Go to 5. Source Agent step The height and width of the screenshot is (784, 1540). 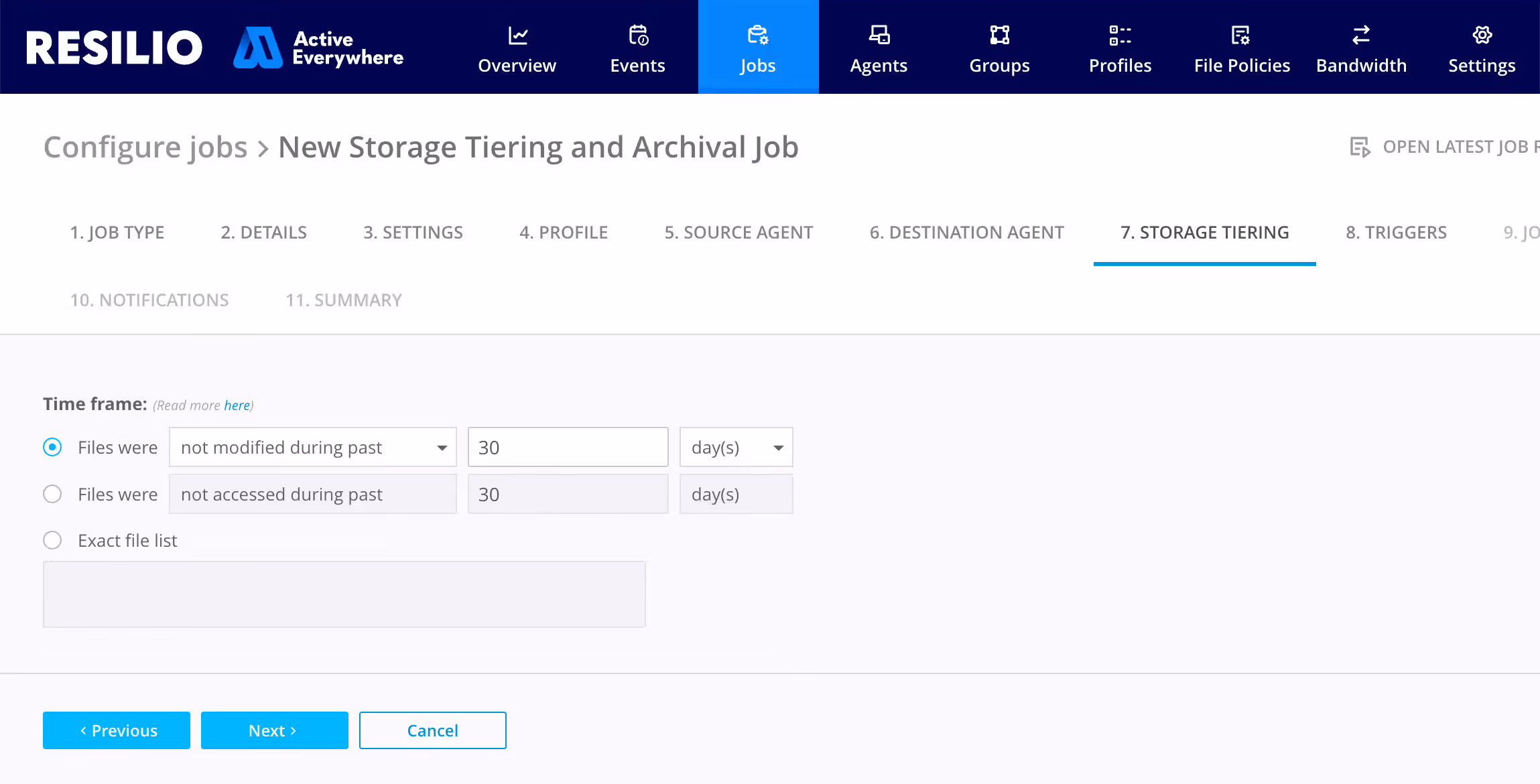coord(739,233)
